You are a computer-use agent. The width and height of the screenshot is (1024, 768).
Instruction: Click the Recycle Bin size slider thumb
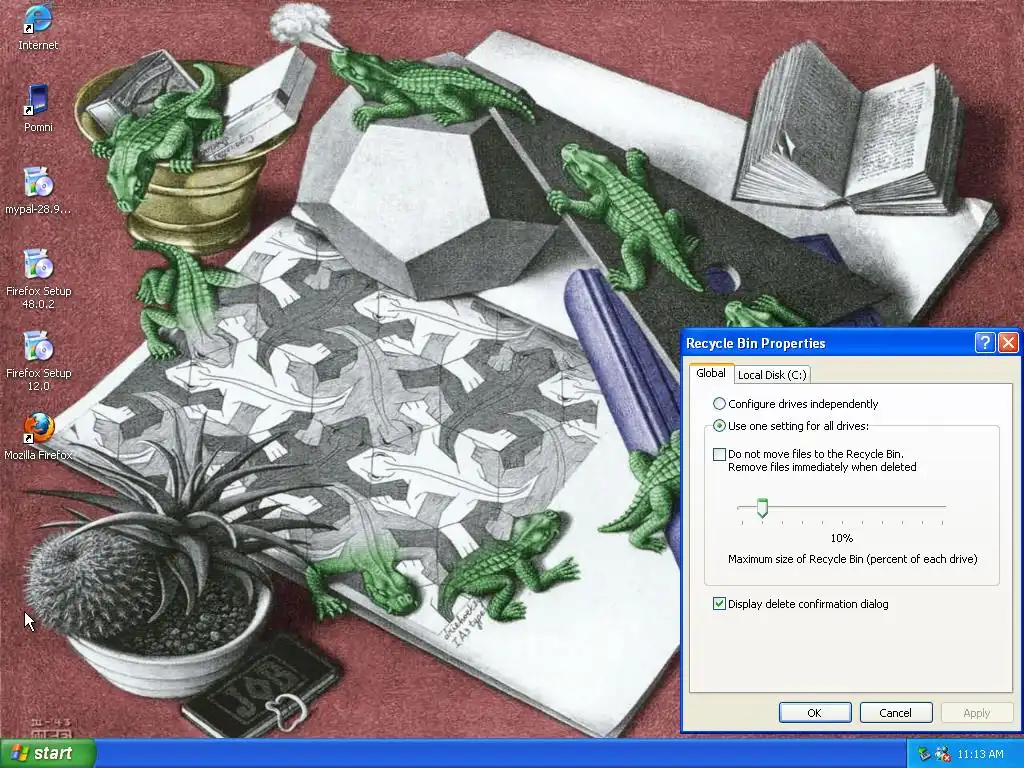click(762, 507)
